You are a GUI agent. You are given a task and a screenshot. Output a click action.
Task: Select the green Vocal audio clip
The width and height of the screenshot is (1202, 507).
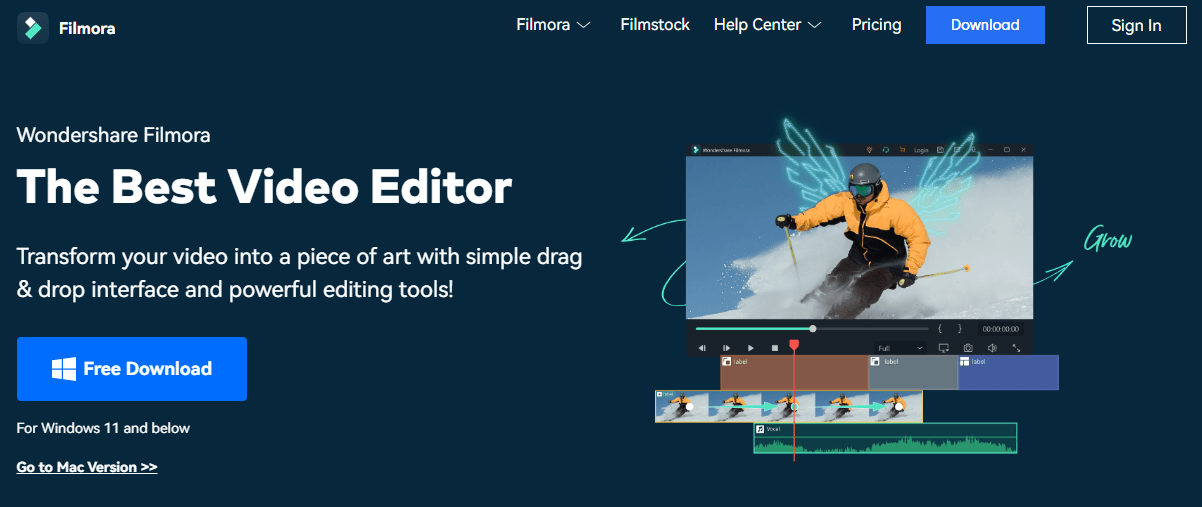(885, 438)
